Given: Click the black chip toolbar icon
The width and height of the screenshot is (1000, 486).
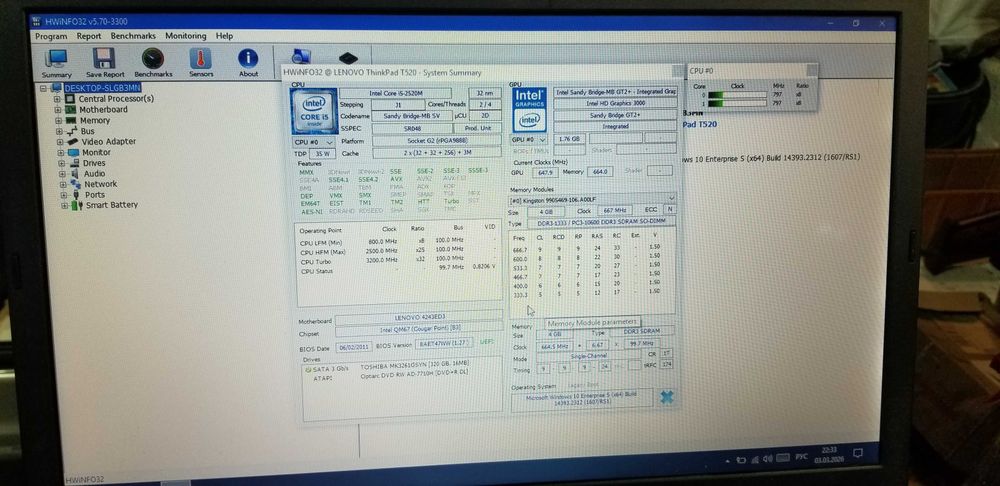Looking at the screenshot, I should point(348,58).
